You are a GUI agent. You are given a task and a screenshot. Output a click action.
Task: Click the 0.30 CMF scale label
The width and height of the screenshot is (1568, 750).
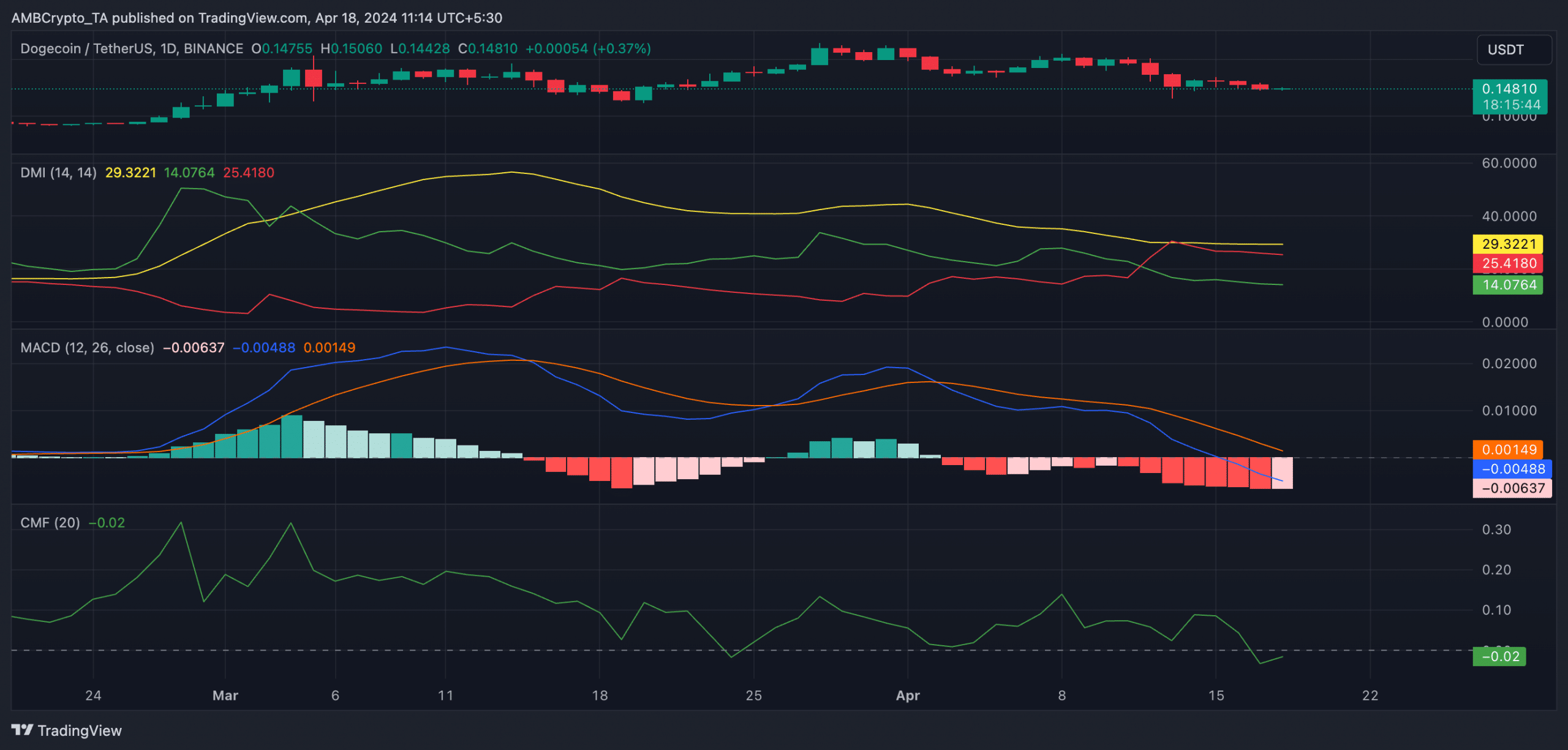tap(1496, 529)
